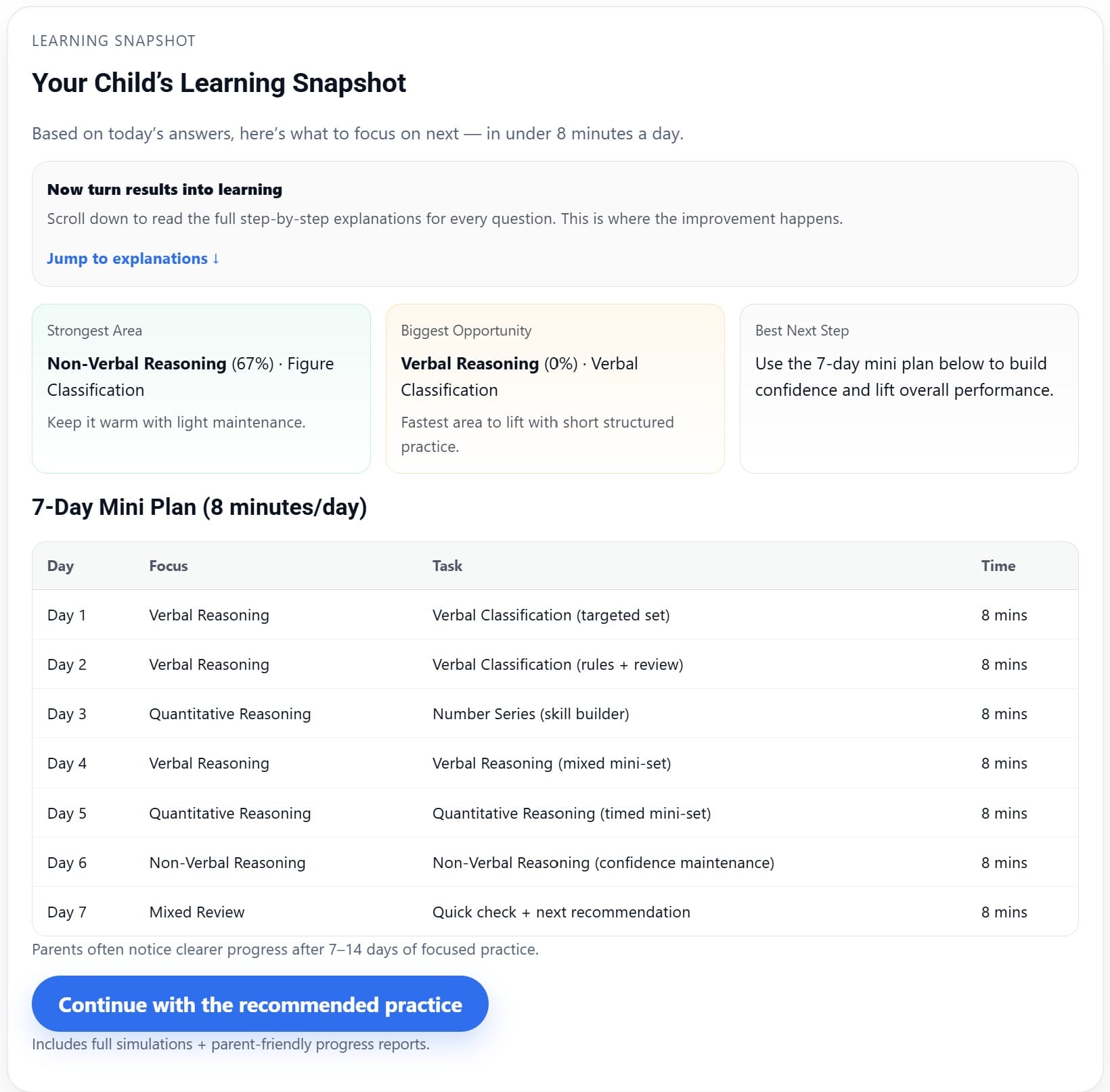Click the Day column header

[60, 566]
